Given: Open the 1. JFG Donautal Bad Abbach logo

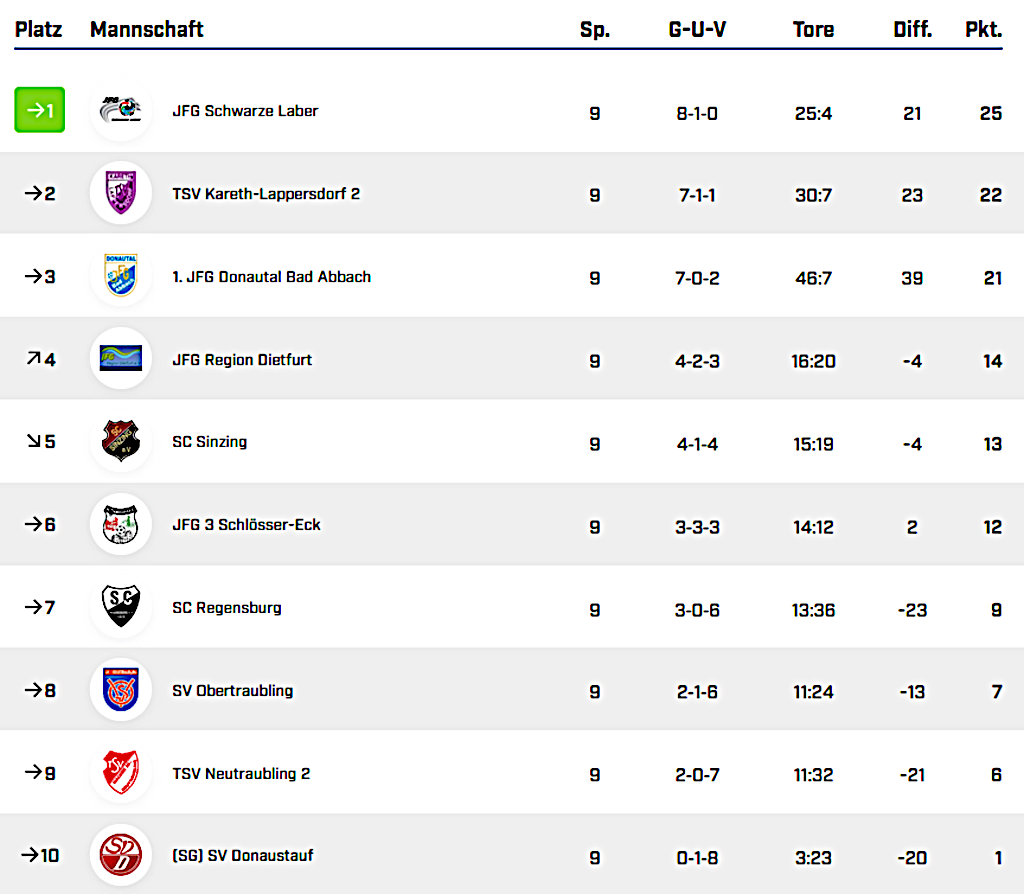Looking at the screenshot, I should pos(121,276).
